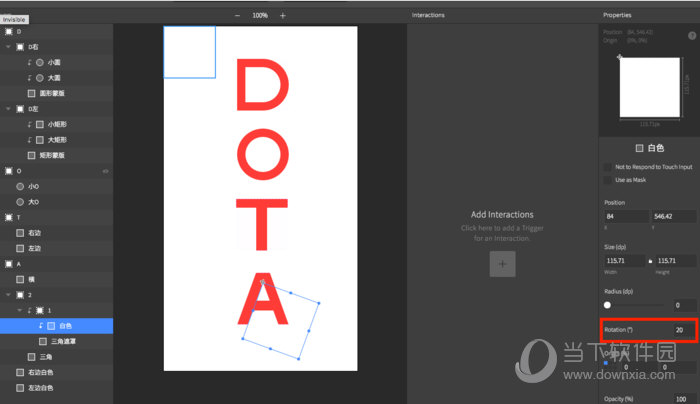Select the 左边白色 layer icon
Viewport: 700px width, 404px height.
coord(20,388)
